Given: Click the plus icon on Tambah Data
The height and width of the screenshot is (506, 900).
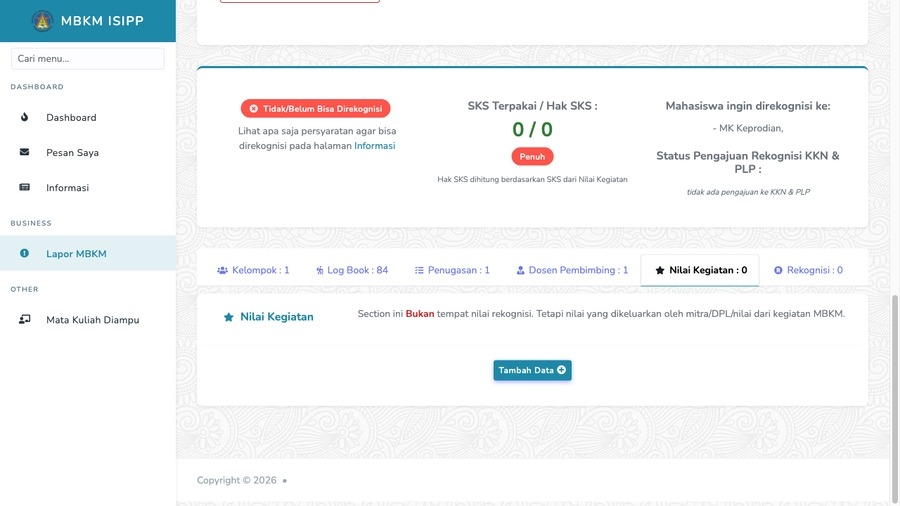Looking at the screenshot, I should (562, 370).
